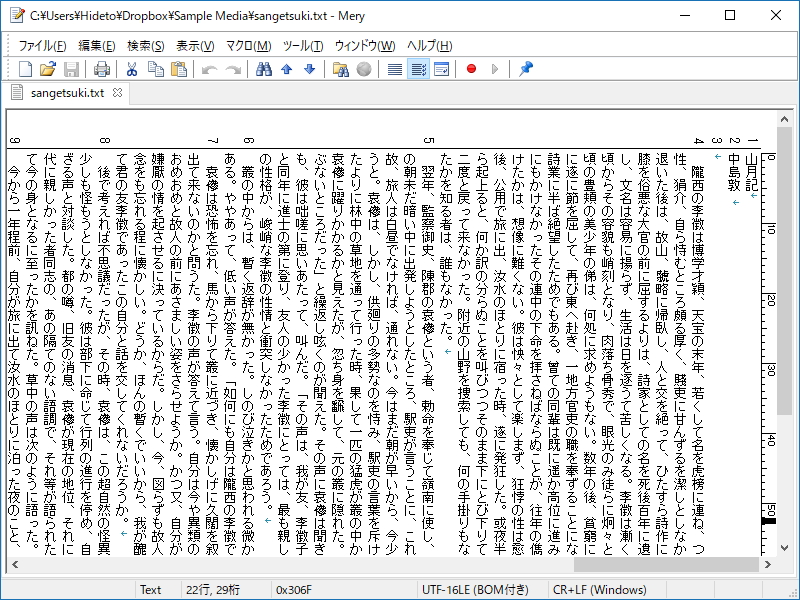Start macro recording with red record icon
This screenshot has width=800, height=600.
click(472, 69)
